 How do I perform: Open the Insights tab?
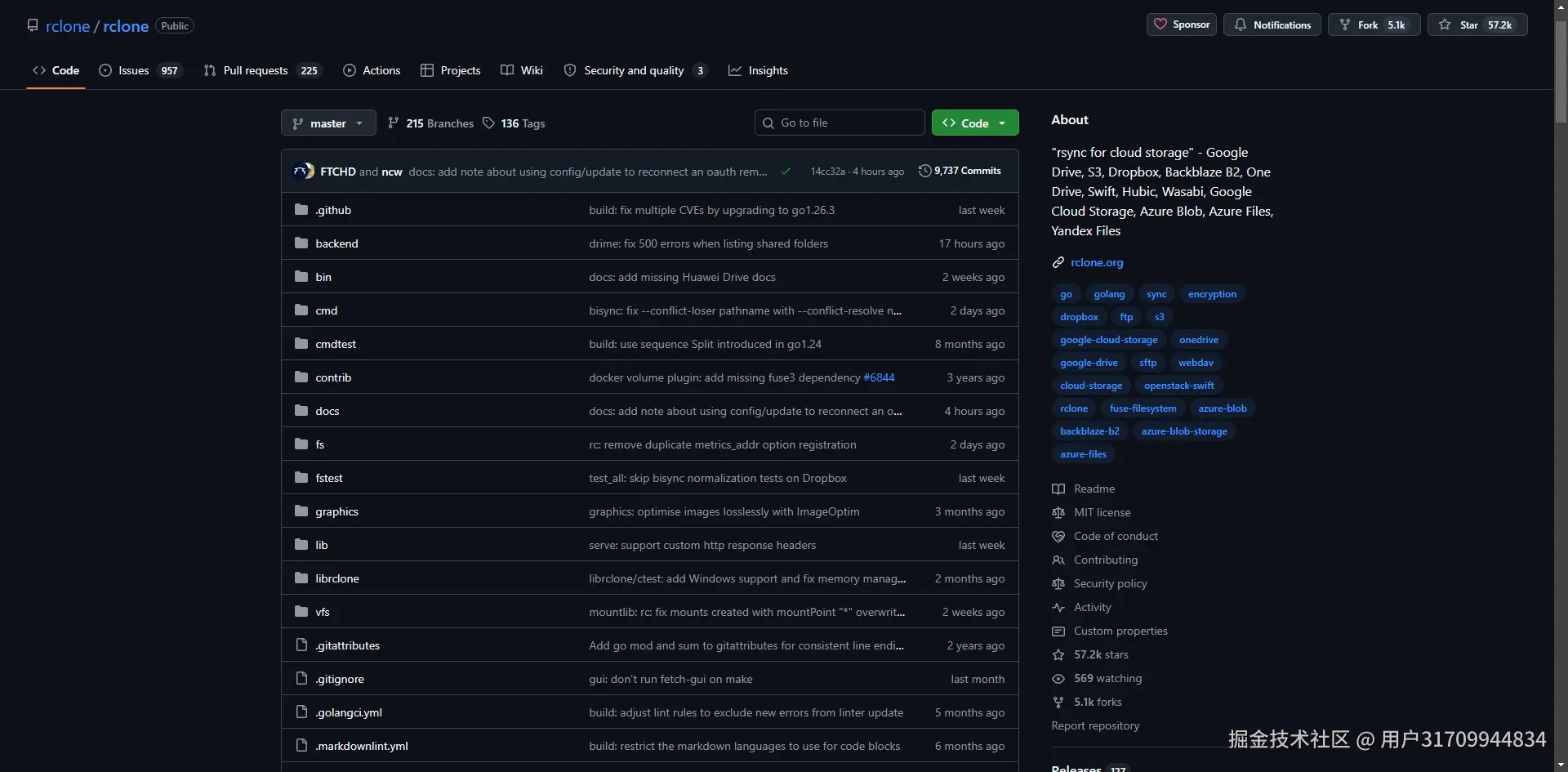(x=758, y=70)
